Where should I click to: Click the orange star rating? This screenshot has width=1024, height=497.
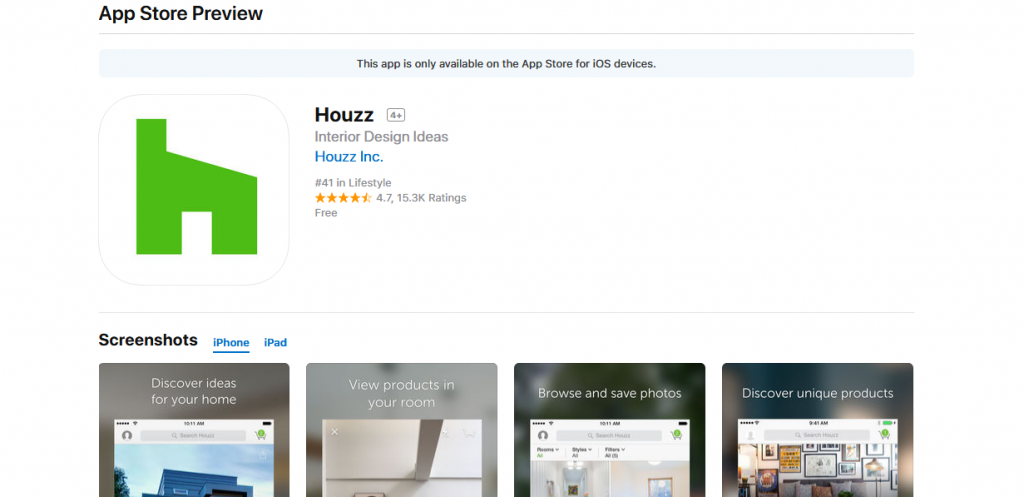(x=343, y=198)
